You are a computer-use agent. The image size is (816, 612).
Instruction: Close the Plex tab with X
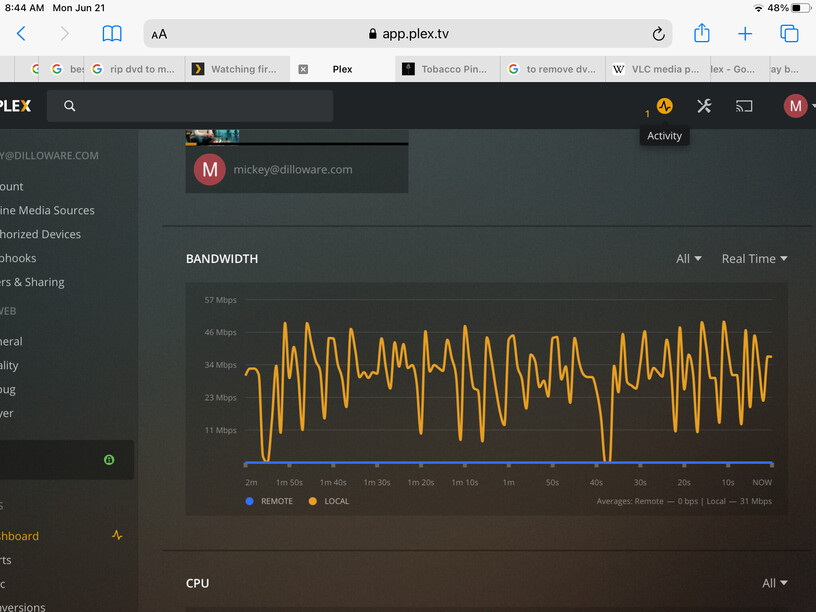click(x=303, y=69)
